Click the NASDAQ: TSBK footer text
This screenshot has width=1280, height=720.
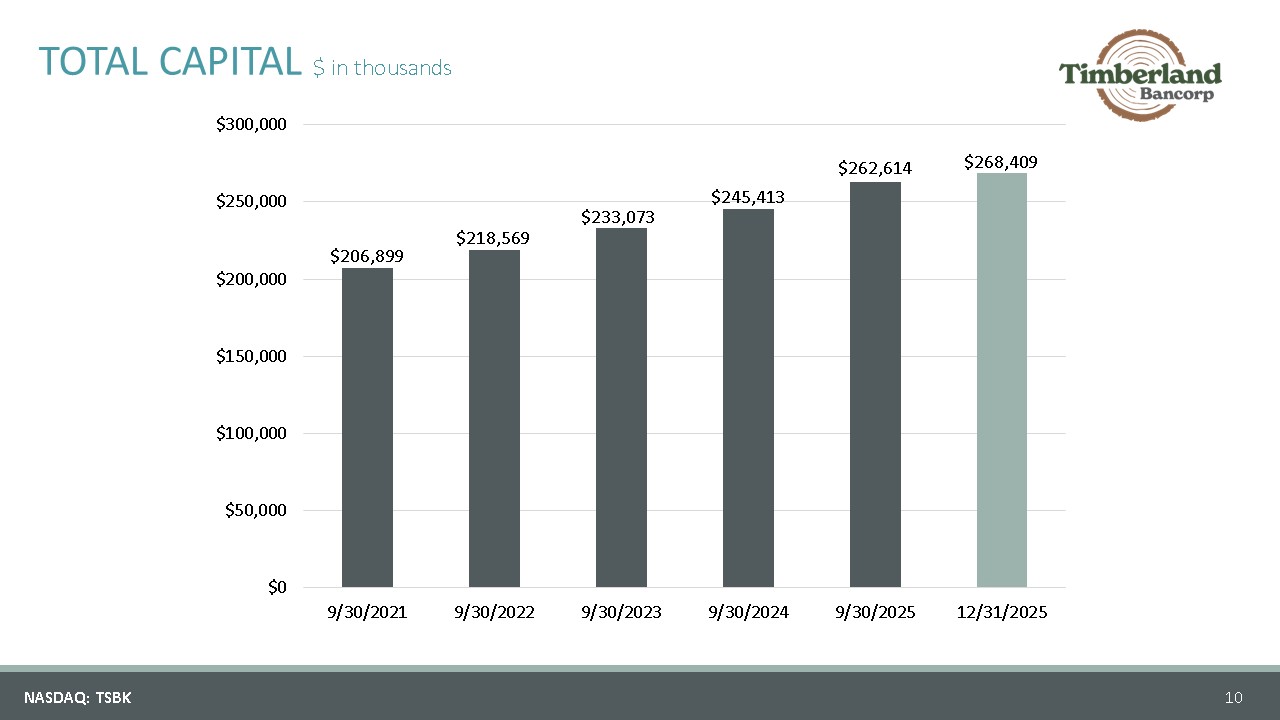pyautogui.click(x=77, y=697)
